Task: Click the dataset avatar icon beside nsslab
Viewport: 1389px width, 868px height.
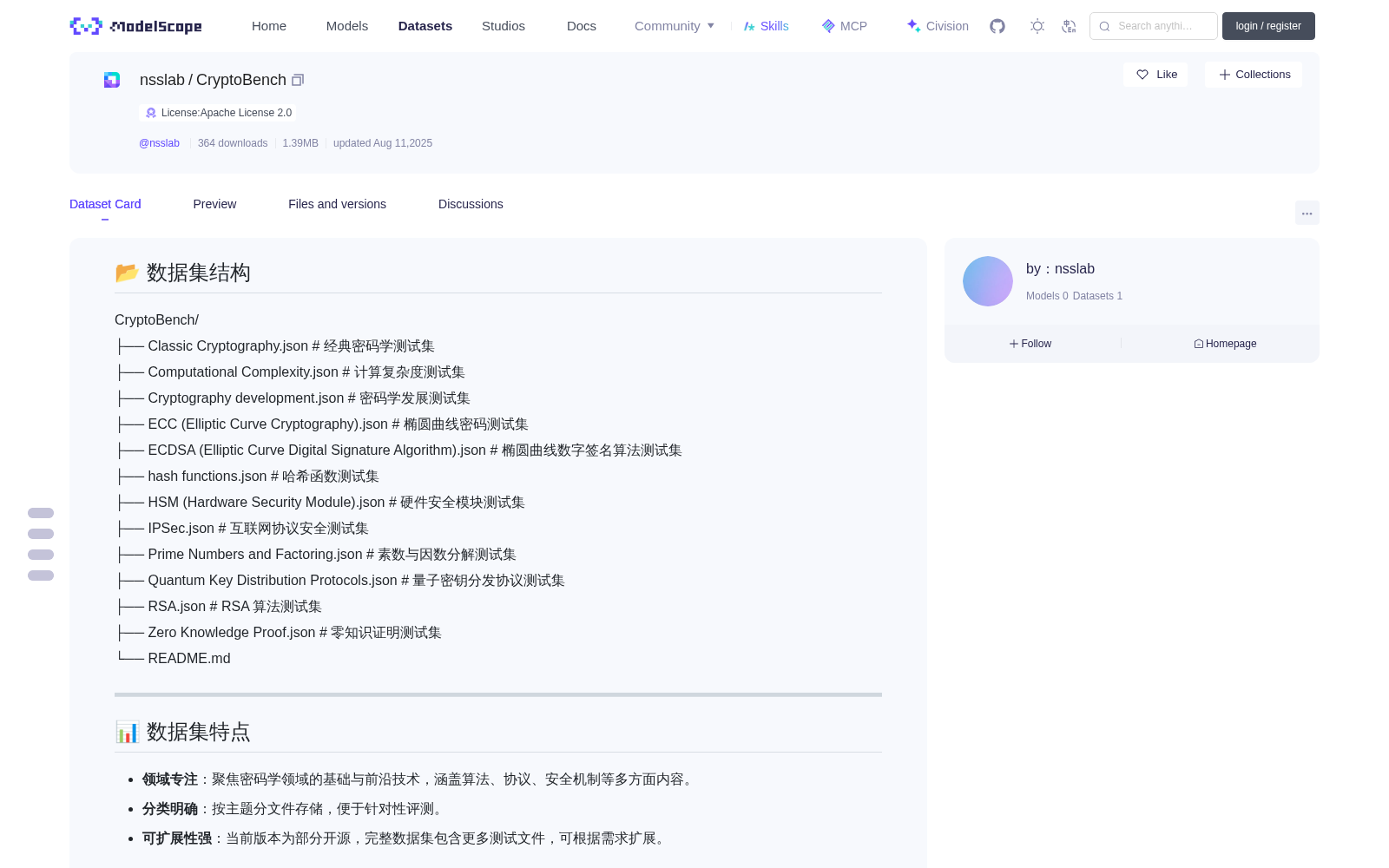Action: coord(112,80)
